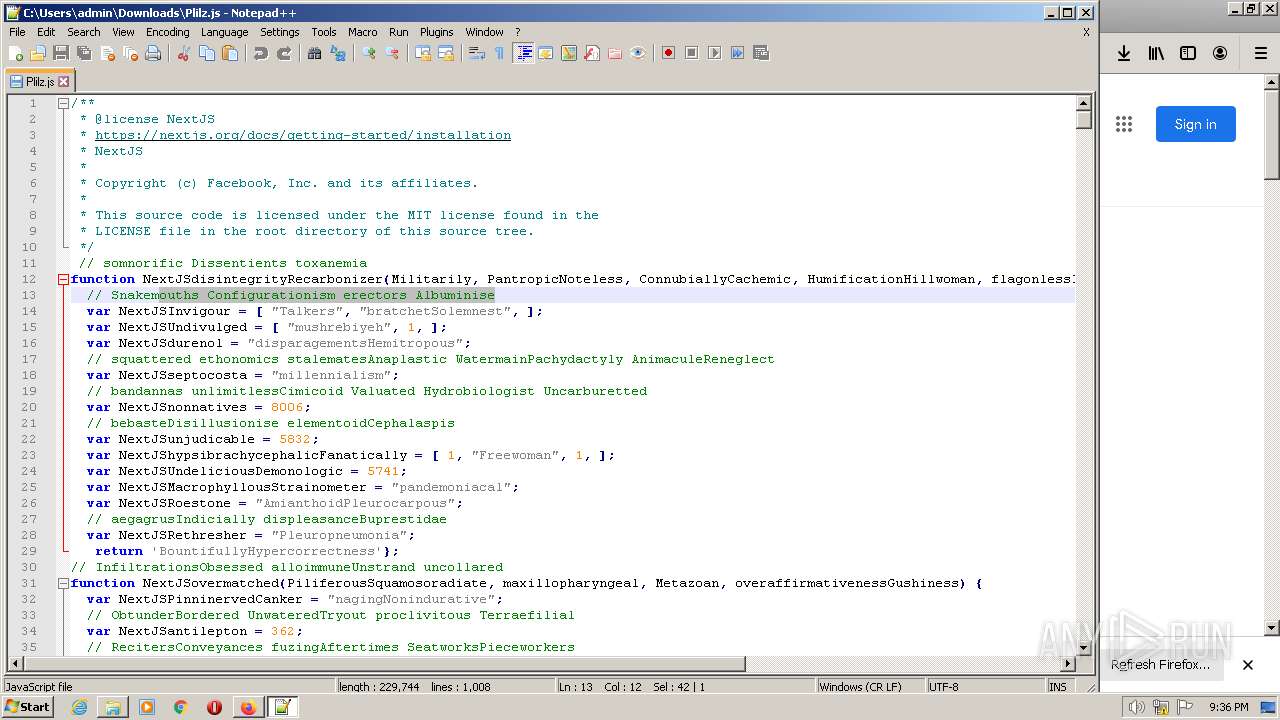Print the document using the printer icon
This screenshot has width=1280, height=720.
(x=153, y=53)
